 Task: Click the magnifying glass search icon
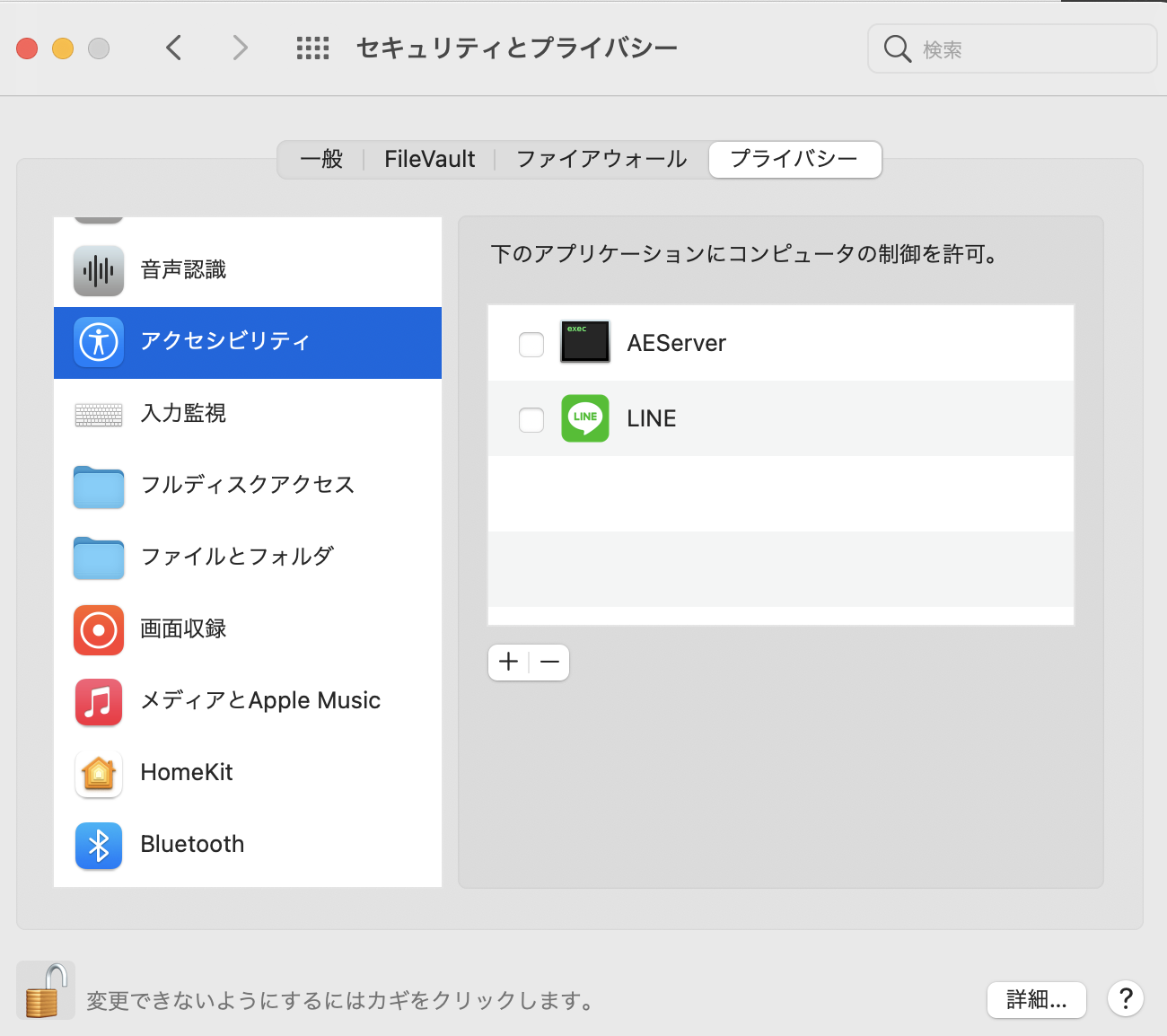897,48
